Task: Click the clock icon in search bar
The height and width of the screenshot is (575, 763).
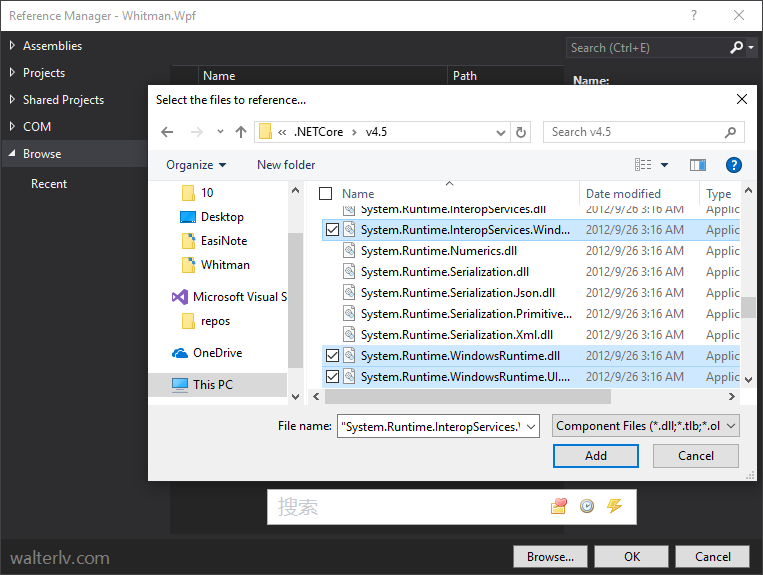Action: [587, 506]
